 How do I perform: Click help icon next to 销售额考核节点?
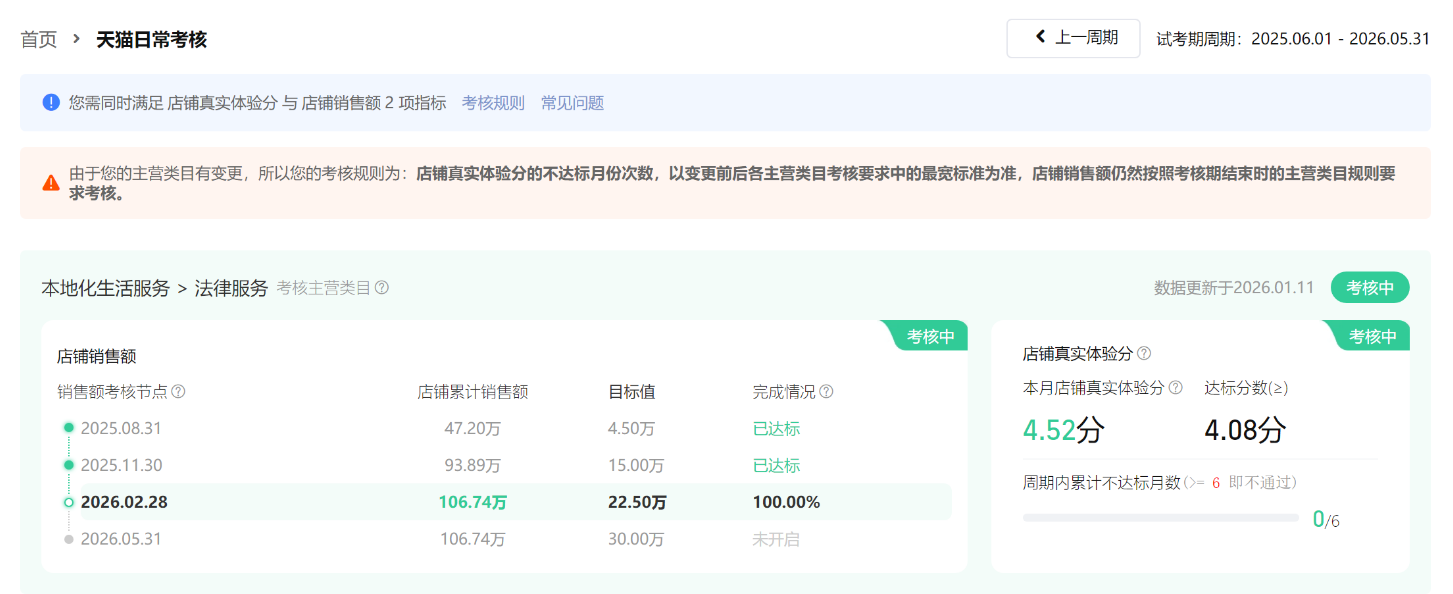[x=178, y=392]
